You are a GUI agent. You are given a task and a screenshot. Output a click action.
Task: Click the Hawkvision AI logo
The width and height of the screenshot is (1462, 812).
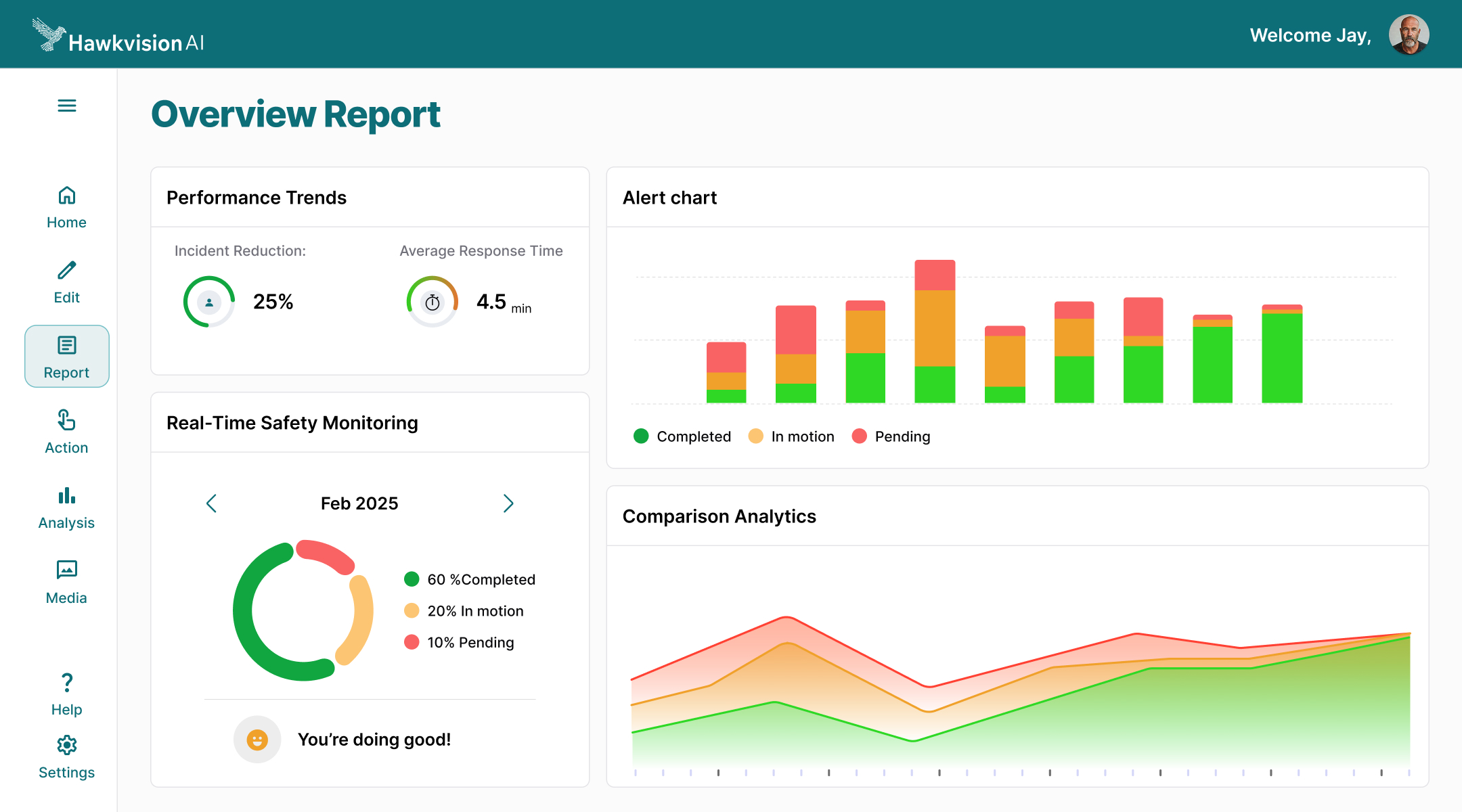[116, 37]
